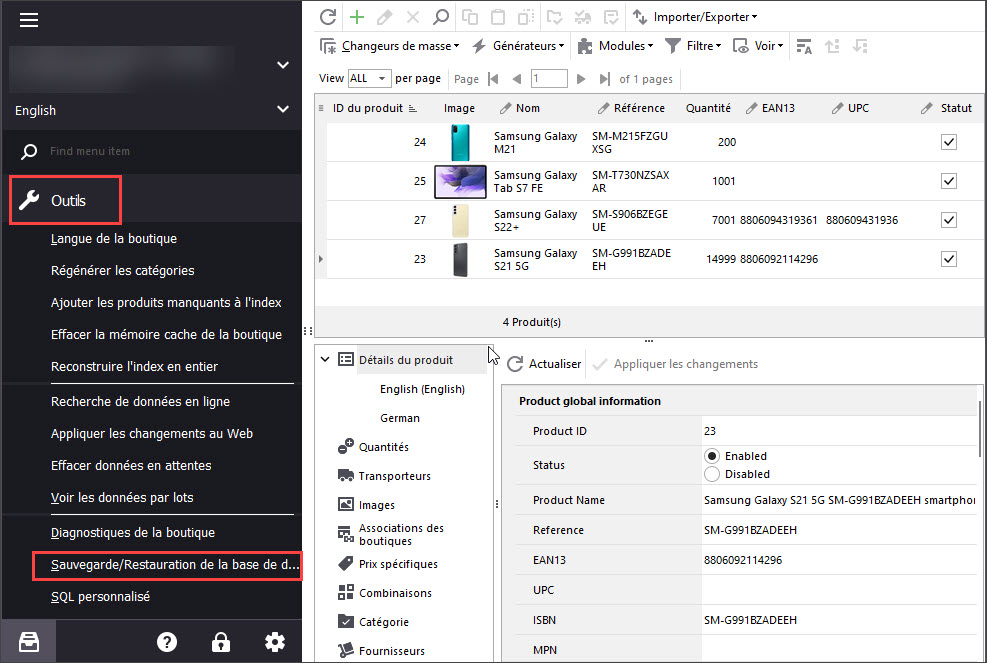Click Actualiser button in details panel
This screenshot has width=987, height=663.
544,364
